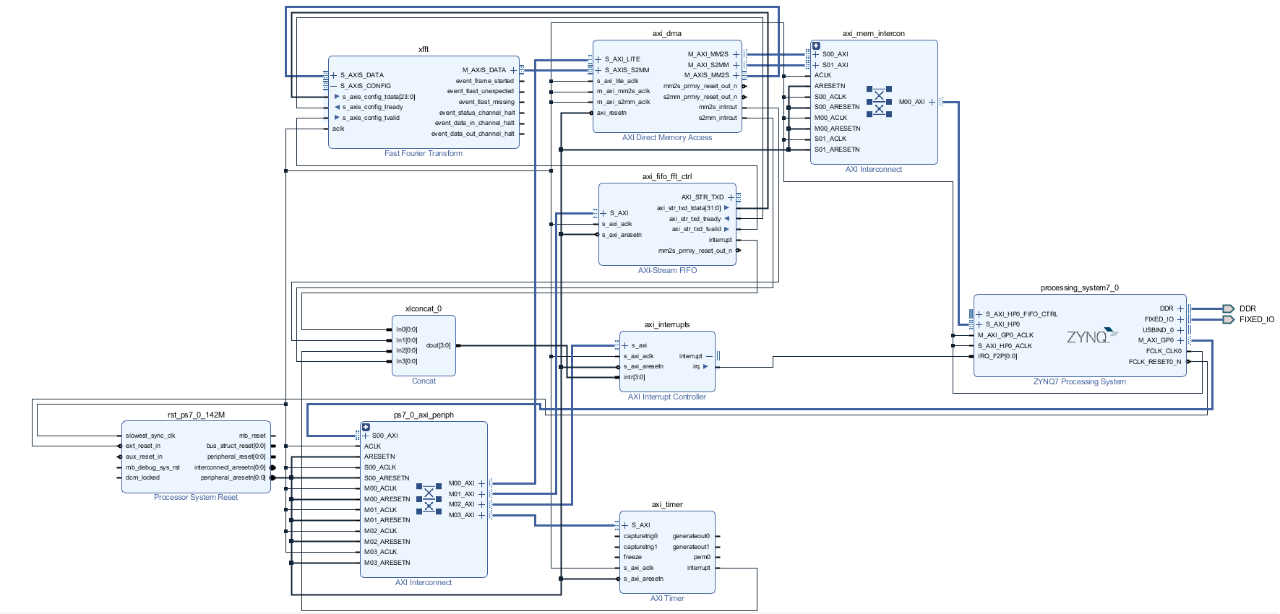Expand M_AXI_S2MM interface on axi_dma
The width and height of the screenshot is (1280, 614).
click(x=736, y=65)
